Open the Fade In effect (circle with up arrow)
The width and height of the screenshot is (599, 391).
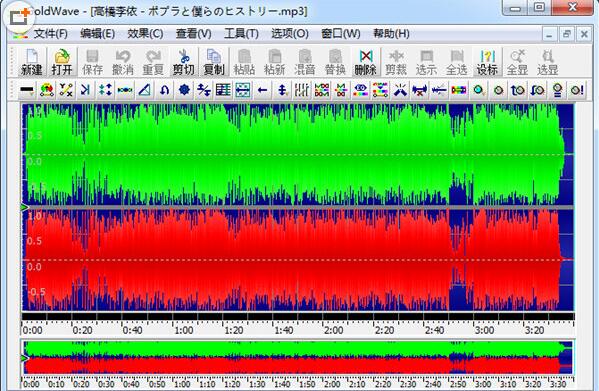[518, 90]
